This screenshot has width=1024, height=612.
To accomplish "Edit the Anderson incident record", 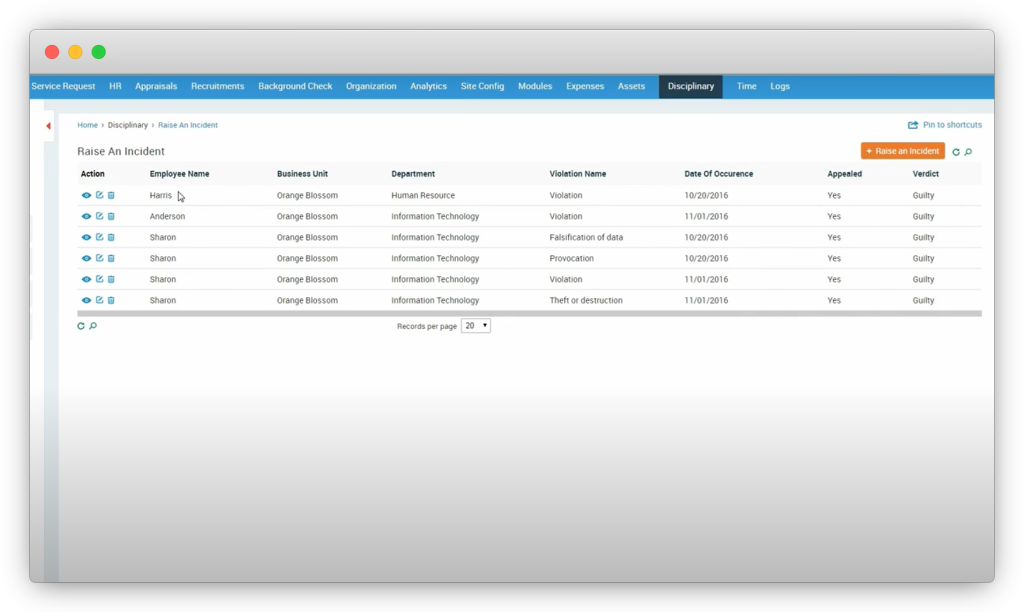I will [x=99, y=216].
